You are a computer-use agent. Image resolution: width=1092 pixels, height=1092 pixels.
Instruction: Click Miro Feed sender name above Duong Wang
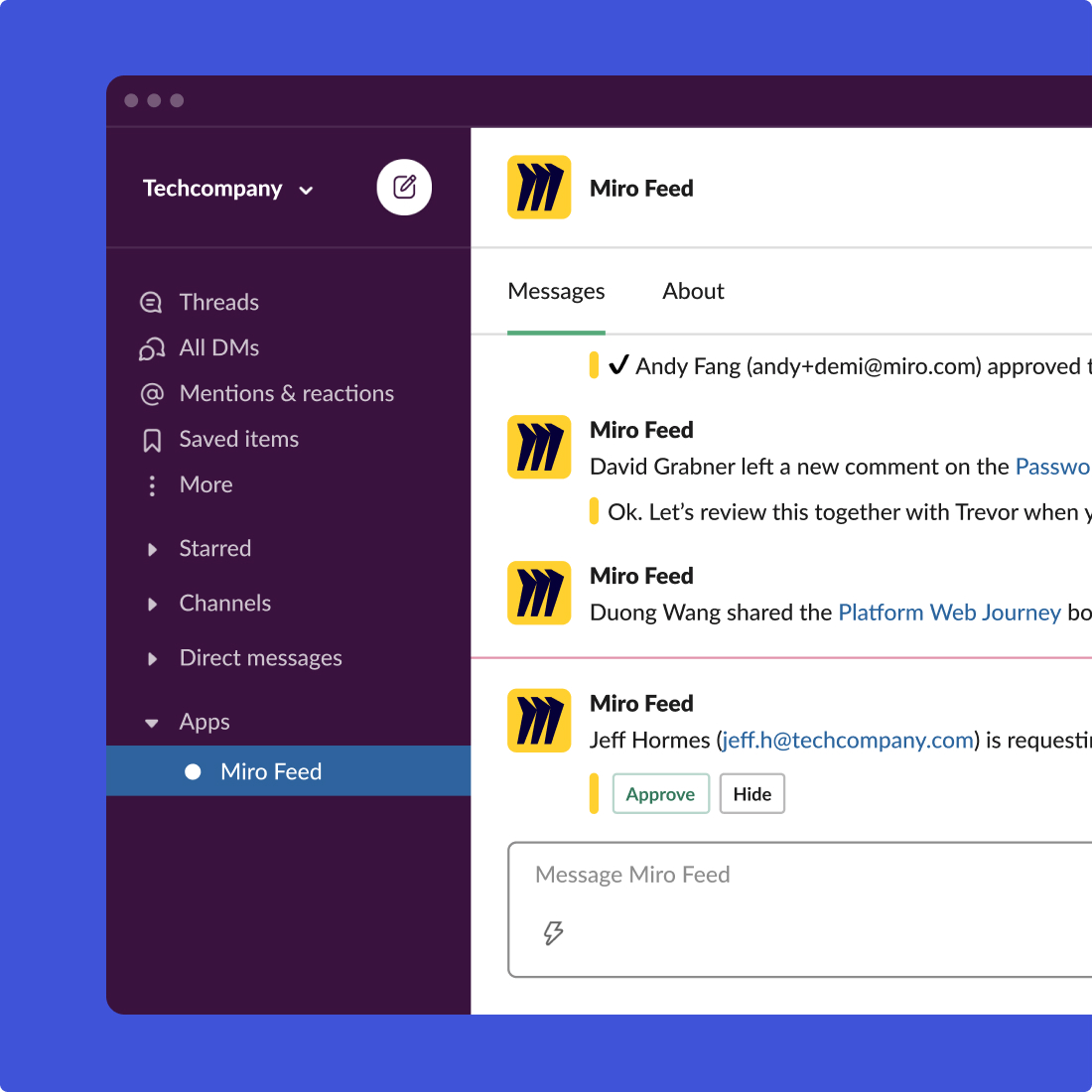pos(641,576)
